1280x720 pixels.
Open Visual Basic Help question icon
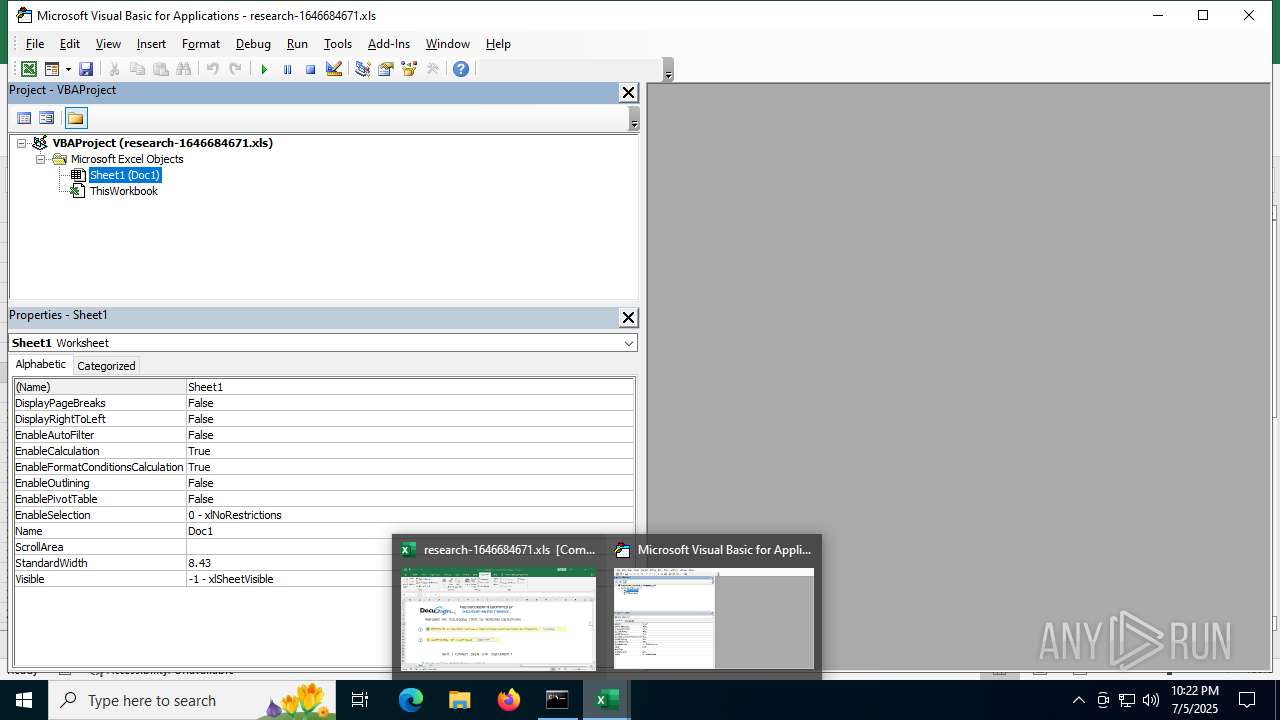(461, 69)
